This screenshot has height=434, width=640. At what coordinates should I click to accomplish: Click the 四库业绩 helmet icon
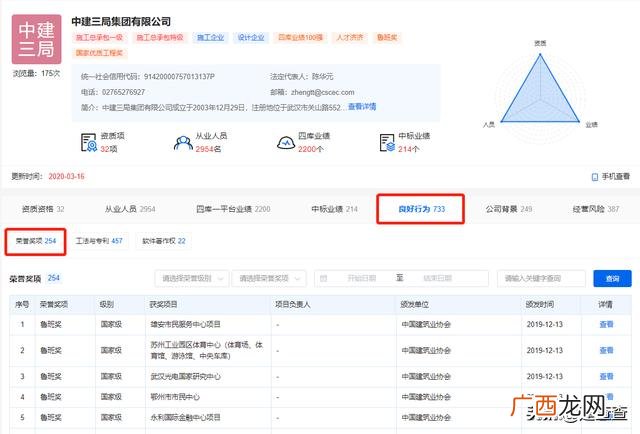click(x=286, y=143)
